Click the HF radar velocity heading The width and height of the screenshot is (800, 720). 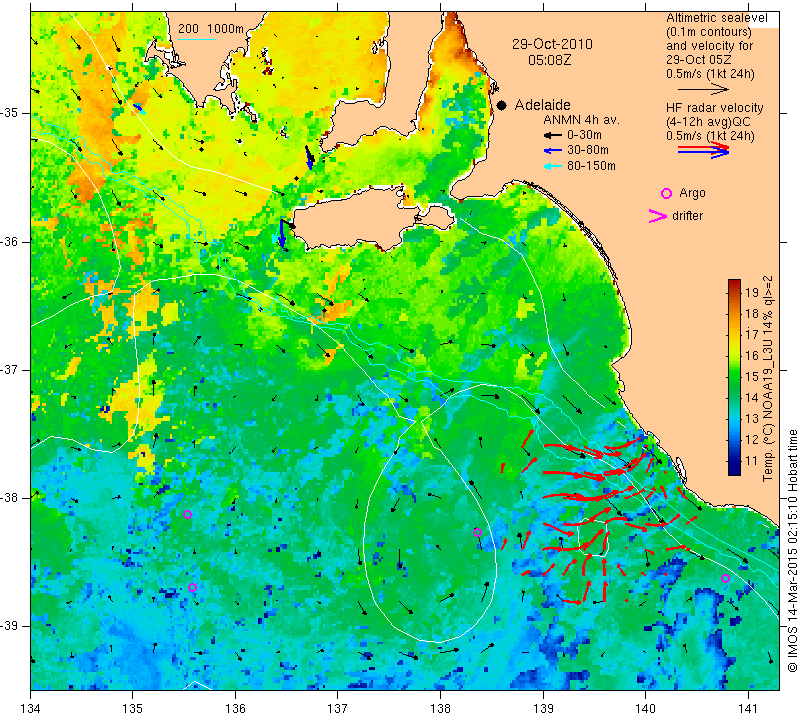click(715, 108)
